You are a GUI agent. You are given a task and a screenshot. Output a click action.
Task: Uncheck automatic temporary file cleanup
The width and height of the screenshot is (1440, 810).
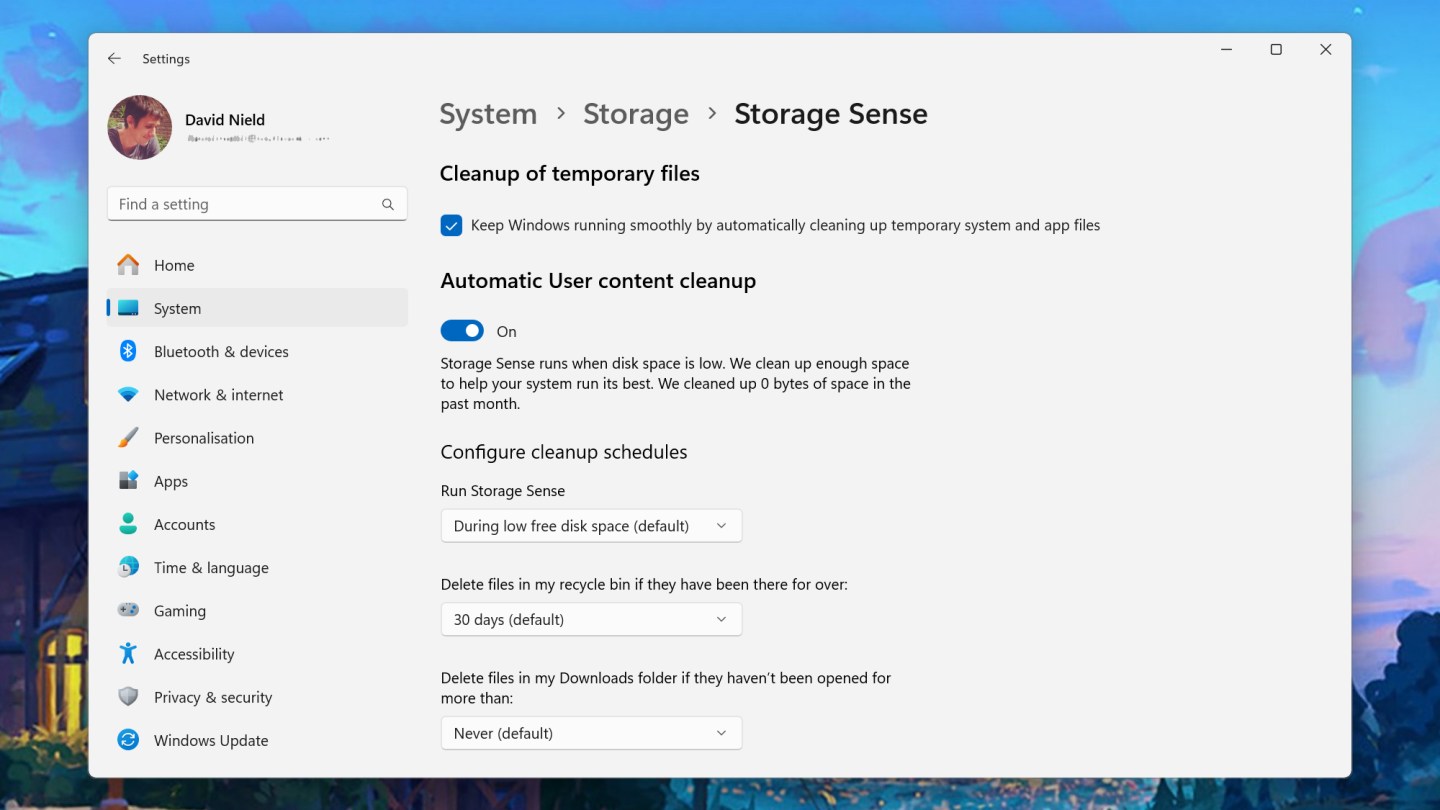[450, 225]
